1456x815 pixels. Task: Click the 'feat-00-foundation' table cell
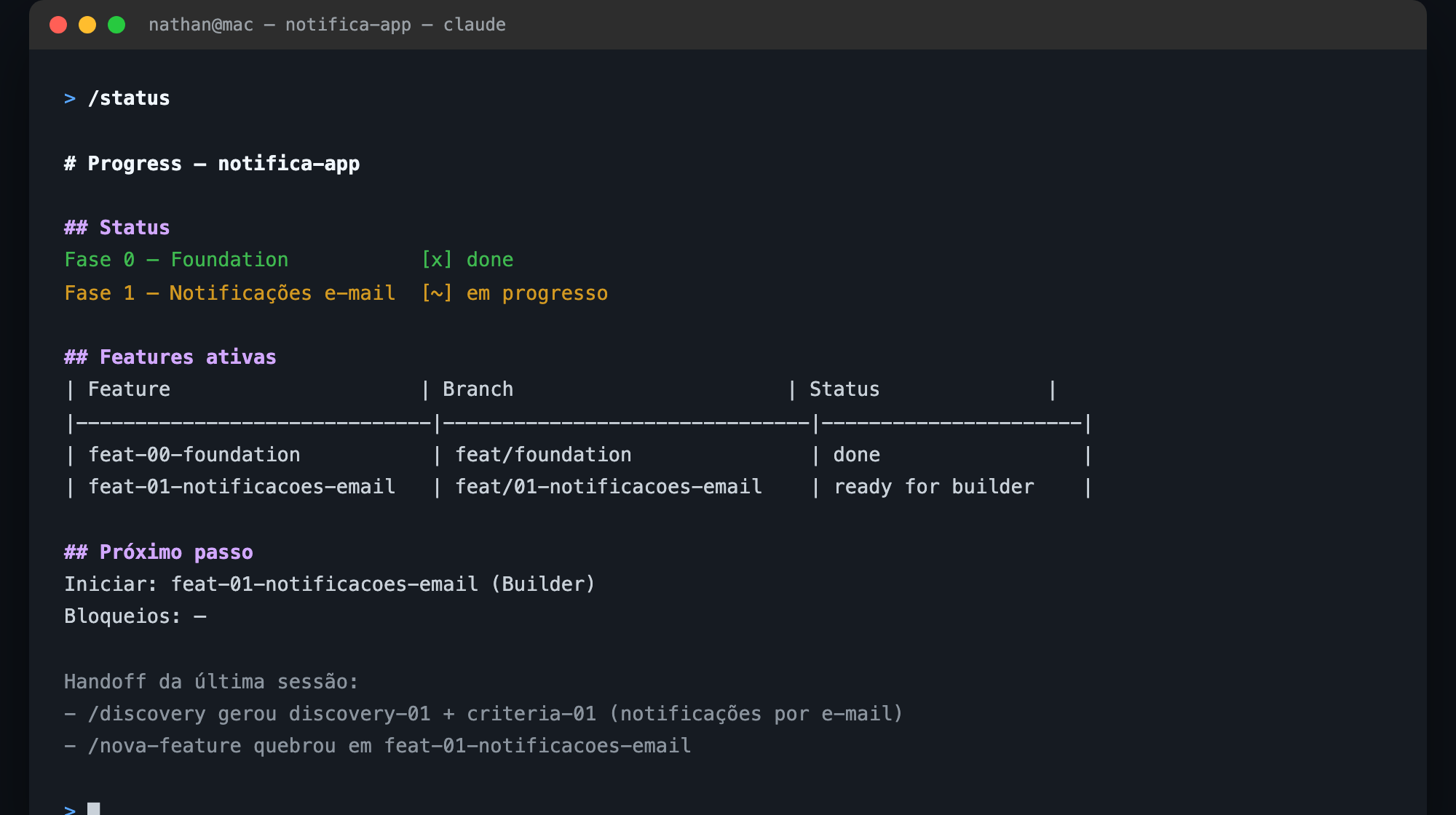click(x=194, y=455)
